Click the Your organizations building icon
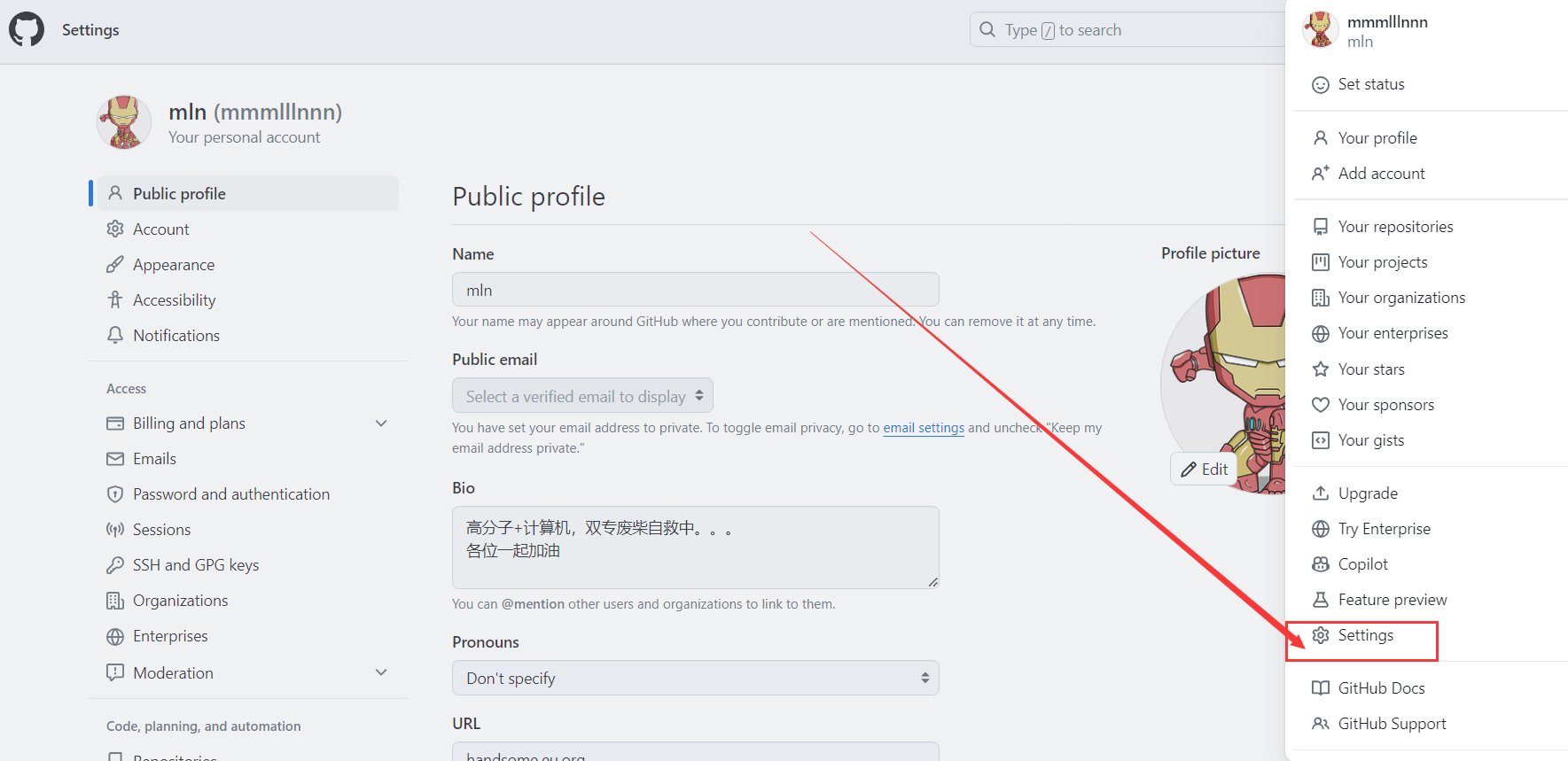This screenshot has width=1568, height=761. [x=1321, y=298]
